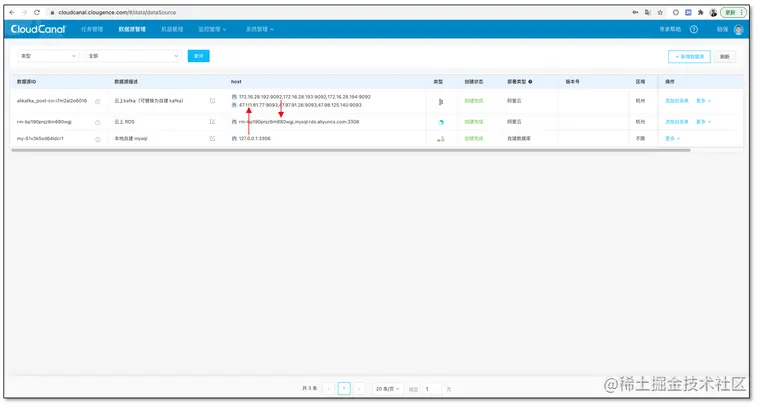Select page 1 in pagination
The height and width of the screenshot is (407, 760).
pyautogui.click(x=344, y=389)
